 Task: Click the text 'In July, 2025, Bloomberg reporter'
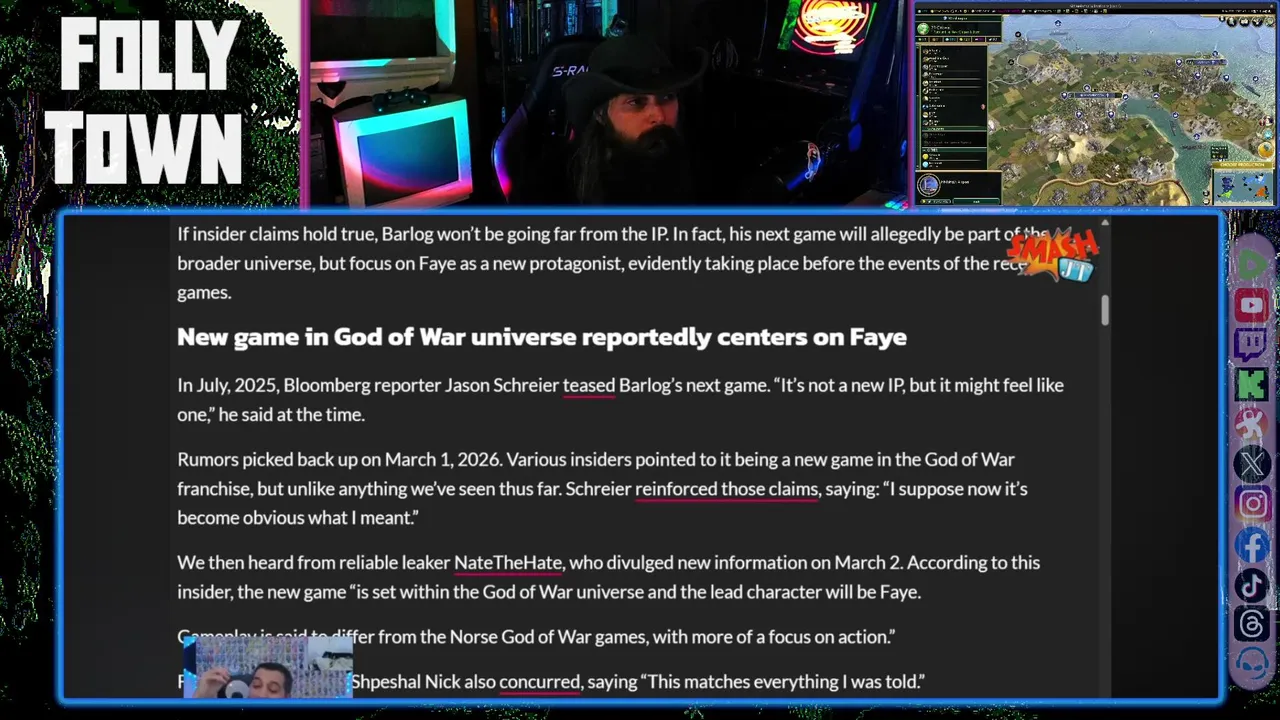(x=309, y=385)
